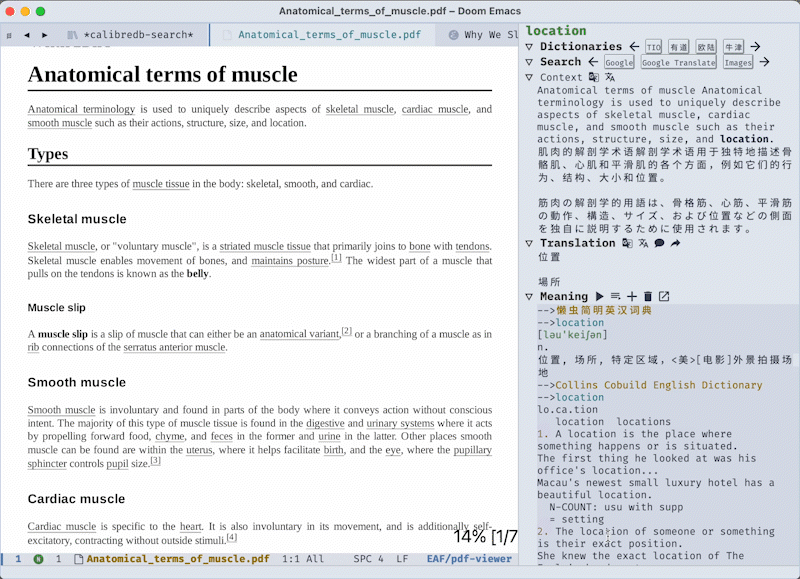The height and width of the screenshot is (579, 800).
Task: Click right arrow after Dictionaries buttons
Action: coord(756,47)
